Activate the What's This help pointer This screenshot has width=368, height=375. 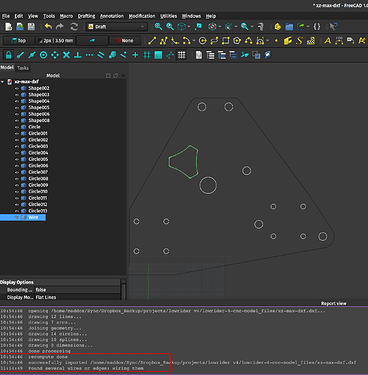click(x=333, y=27)
